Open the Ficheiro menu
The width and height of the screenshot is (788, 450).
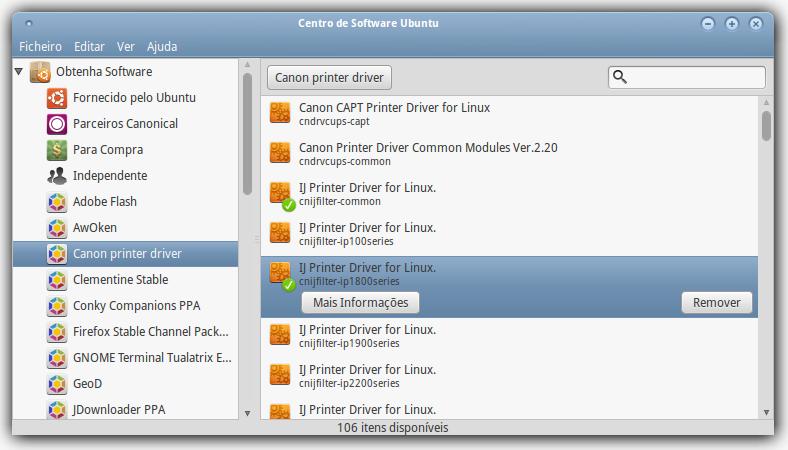coord(40,47)
